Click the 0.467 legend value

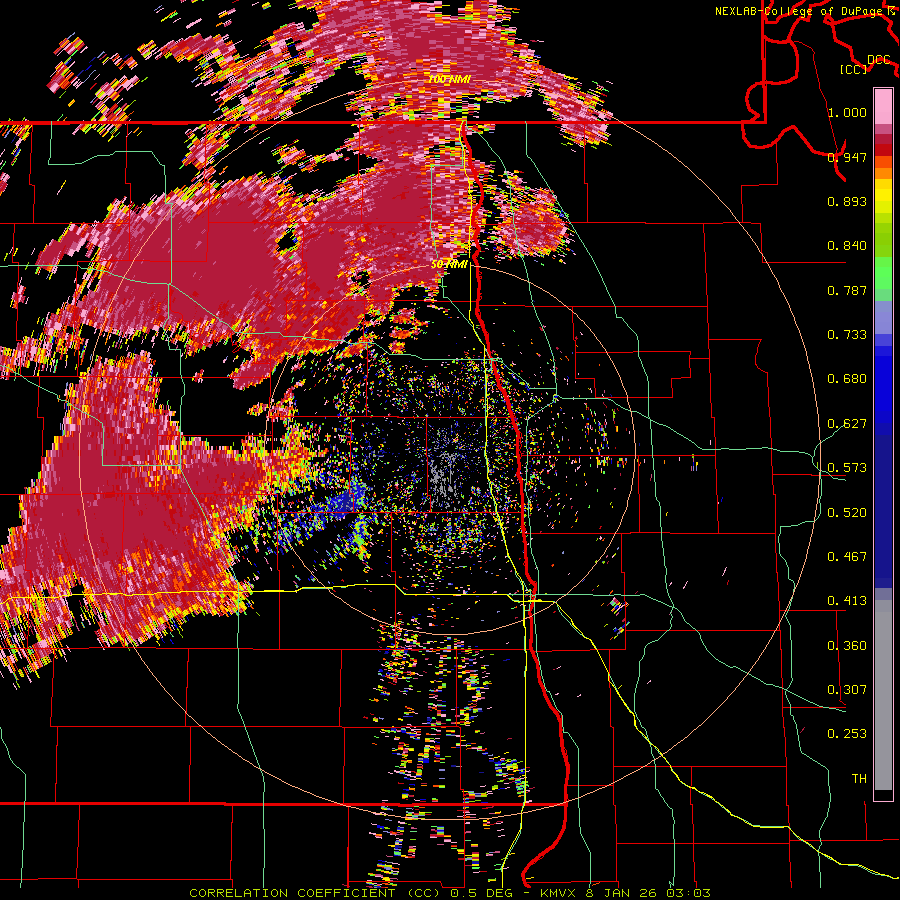[x=847, y=557]
